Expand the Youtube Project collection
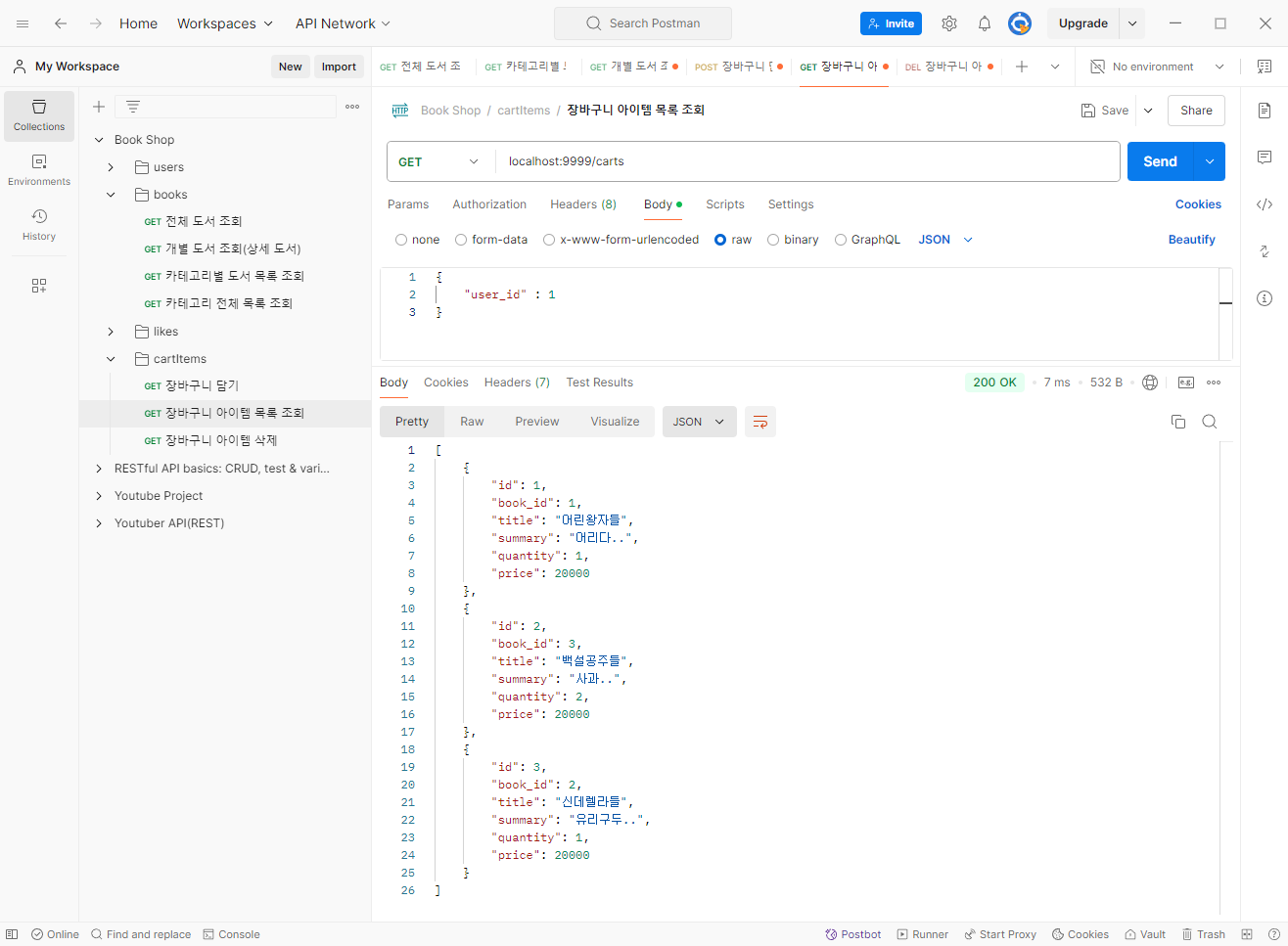1288x946 pixels. [99, 496]
